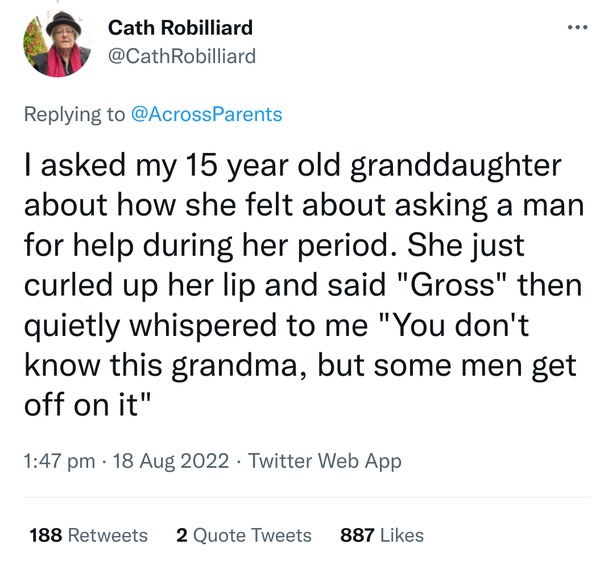The height and width of the screenshot is (565, 600).
Task: Open the three-dot more options menu
Action: click(x=571, y=27)
